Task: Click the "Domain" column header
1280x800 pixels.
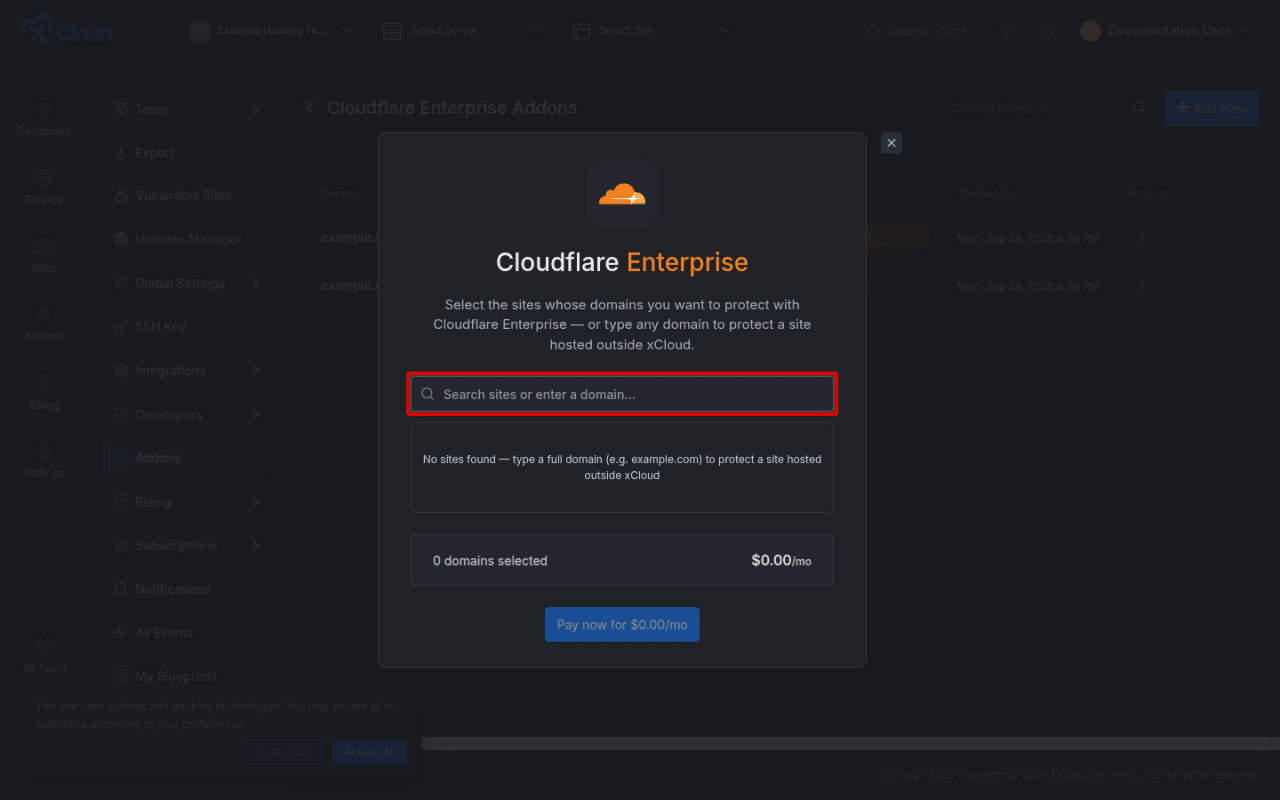Action: tap(340, 193)
